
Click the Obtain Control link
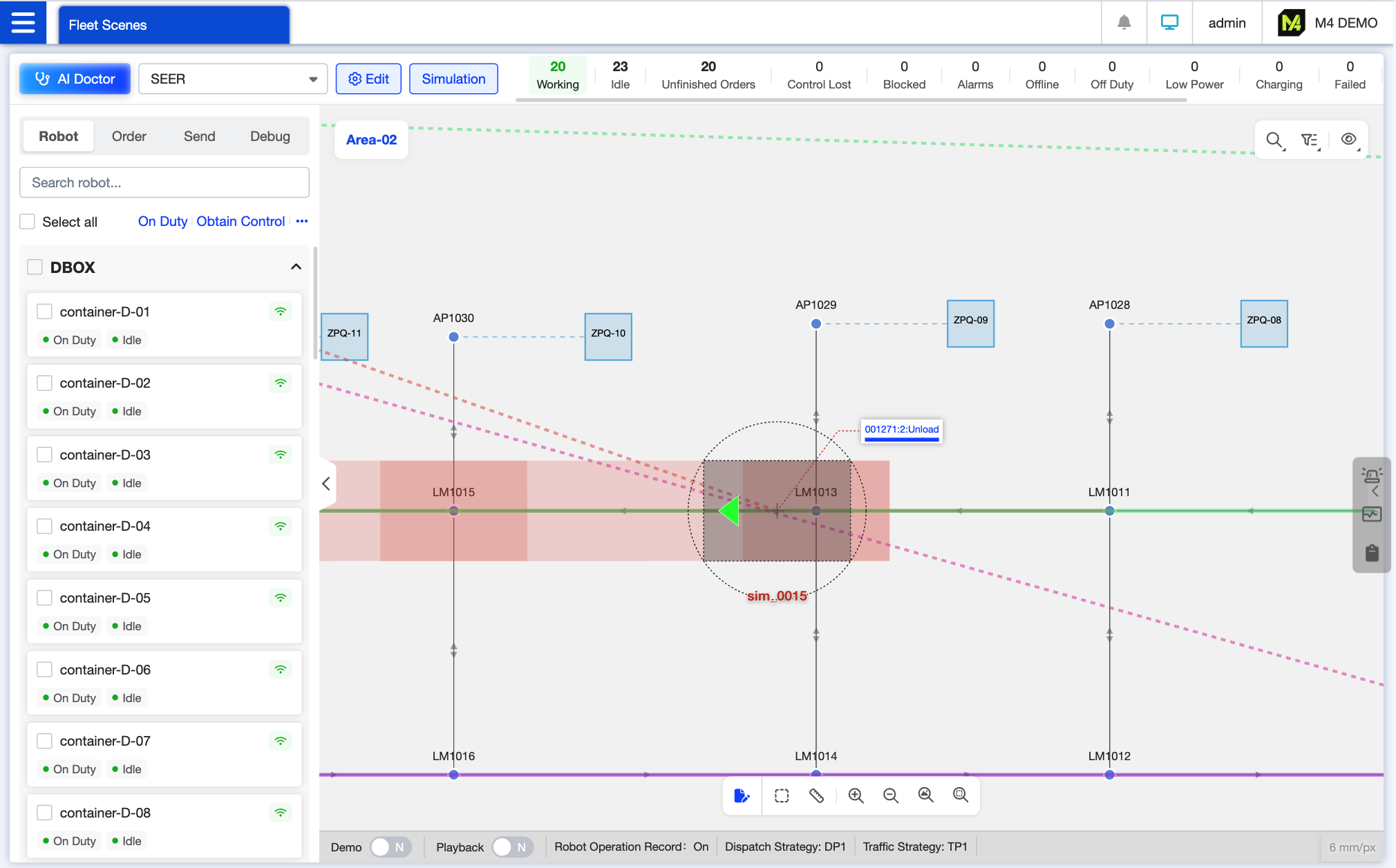point(240,221)
